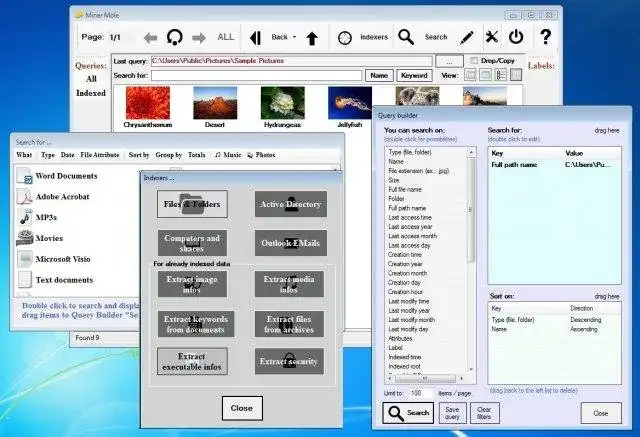This screenshot has width=640, height=437.
Task: Open Indexers via the clock icon
Action: click(x=345, y=38)
